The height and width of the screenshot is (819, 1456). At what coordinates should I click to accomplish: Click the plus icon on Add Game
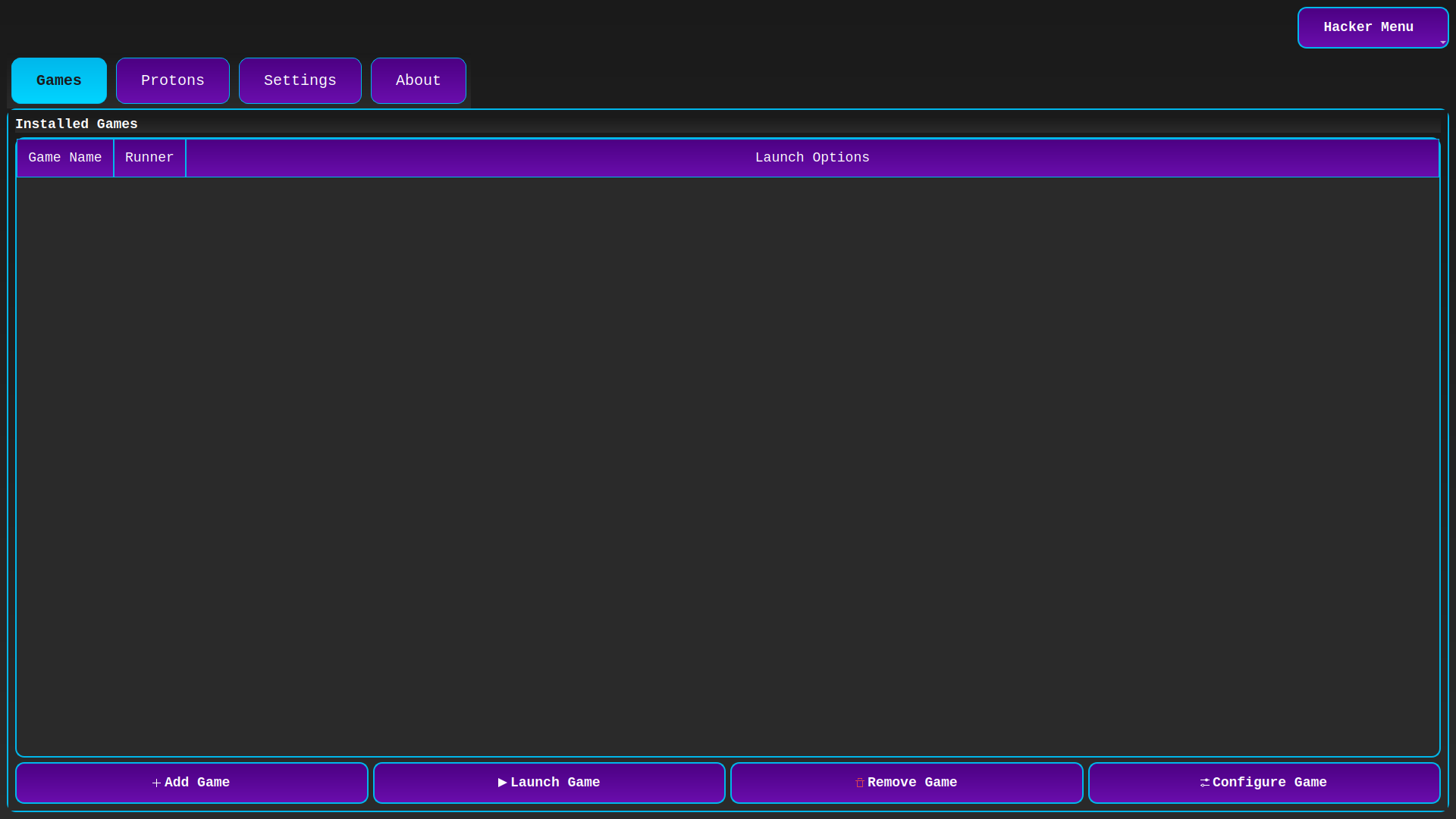(x=156, y=783)
